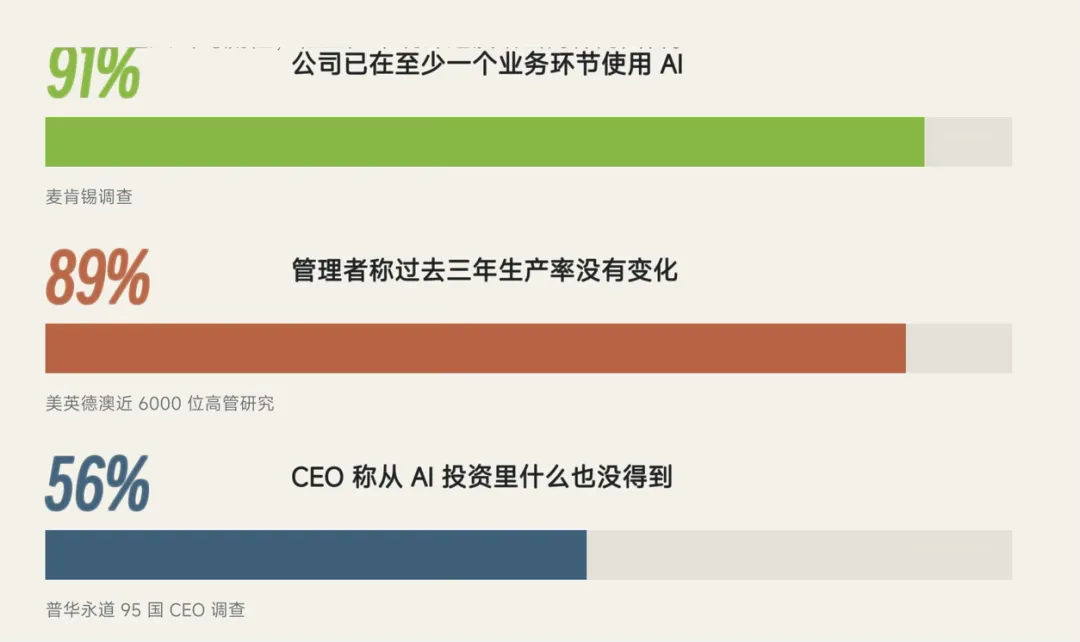Image resolution: width=1080 pixels, height=642 pixels.
Task: Click the unfilled remainder of the orange bar
Action: coord(959,349)
